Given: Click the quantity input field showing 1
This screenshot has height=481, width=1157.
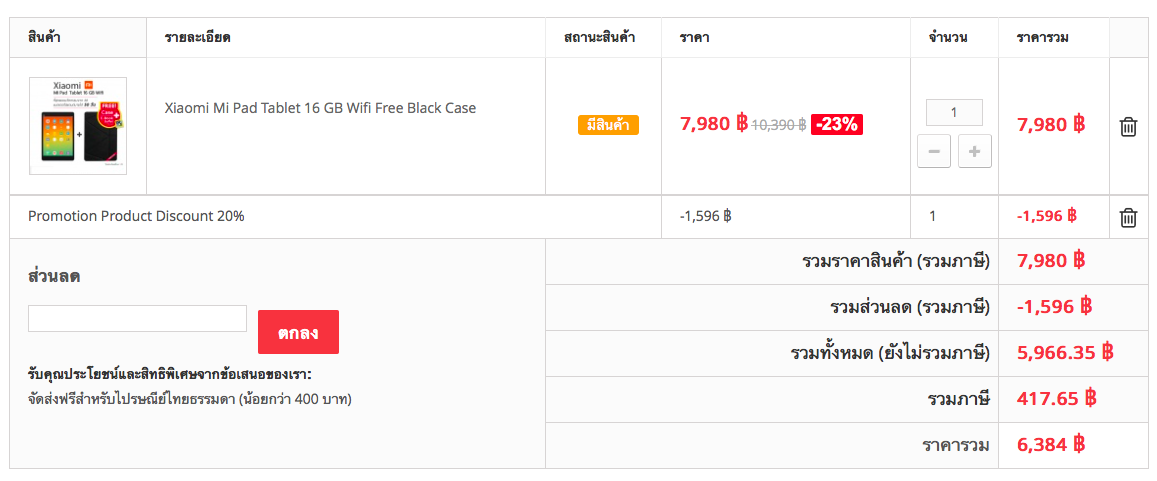Looking at the screenshot, I should [954, 113].
